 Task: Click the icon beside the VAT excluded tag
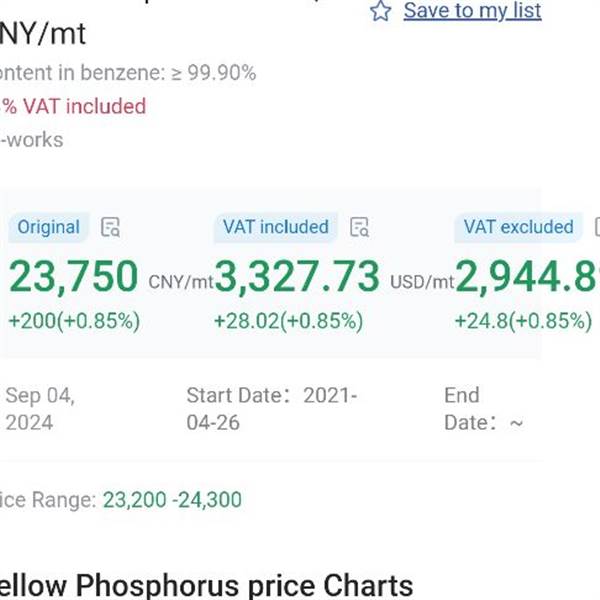(x=596, y=227)
